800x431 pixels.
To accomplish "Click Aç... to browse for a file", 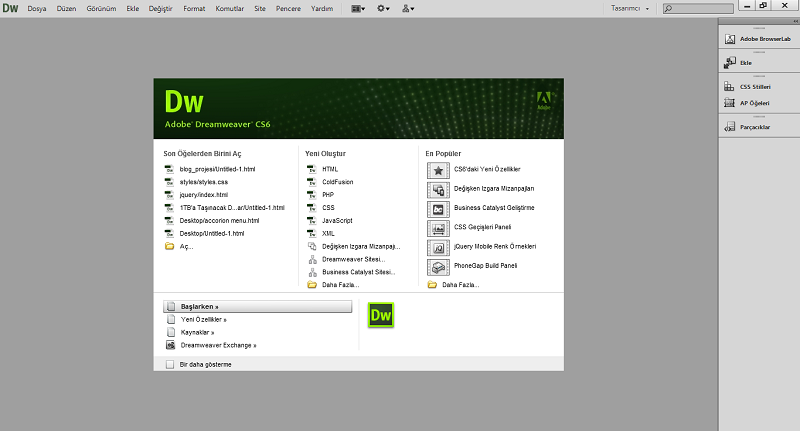I will [187, 246].
